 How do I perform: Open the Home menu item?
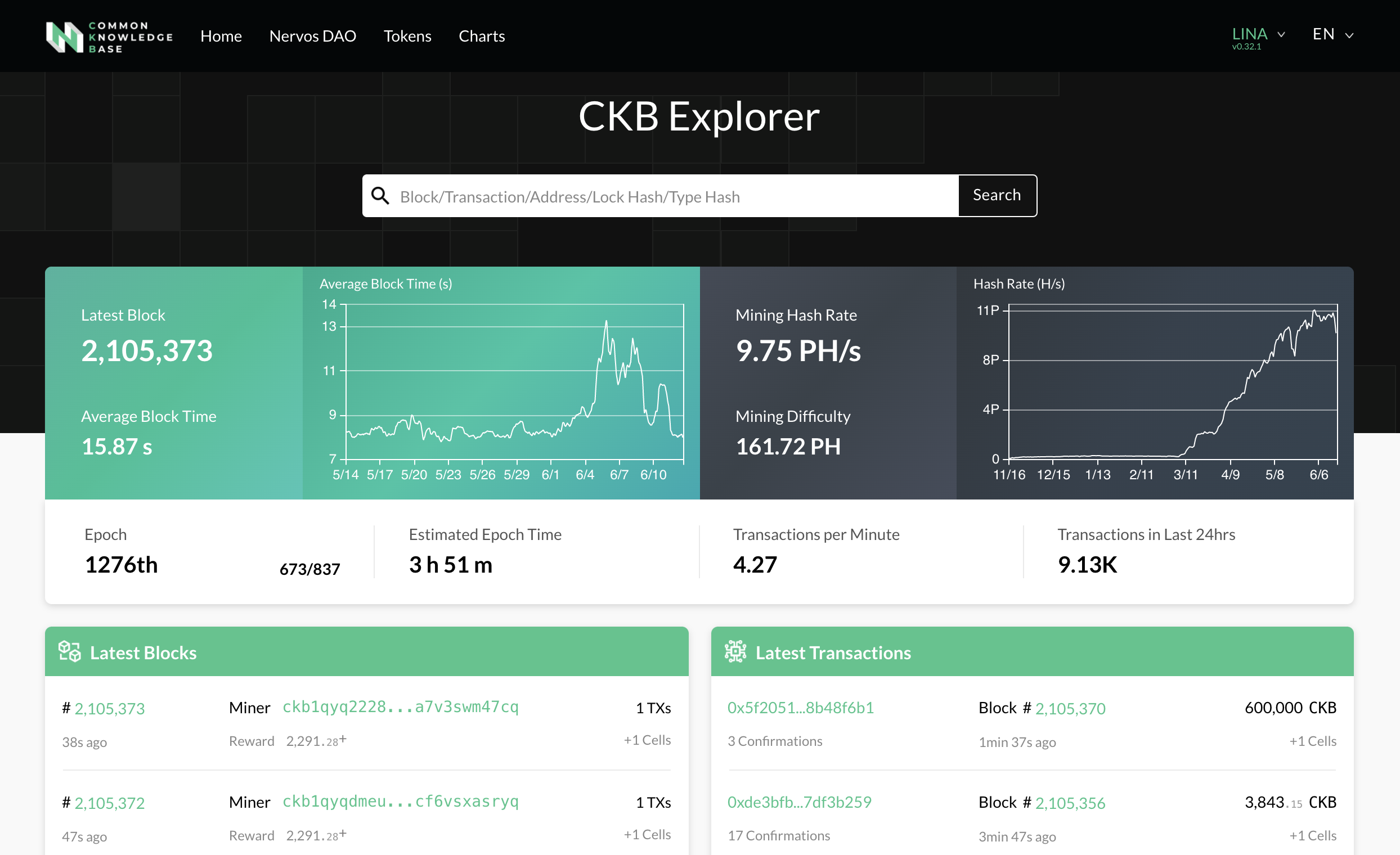click(x=221, y=36)
